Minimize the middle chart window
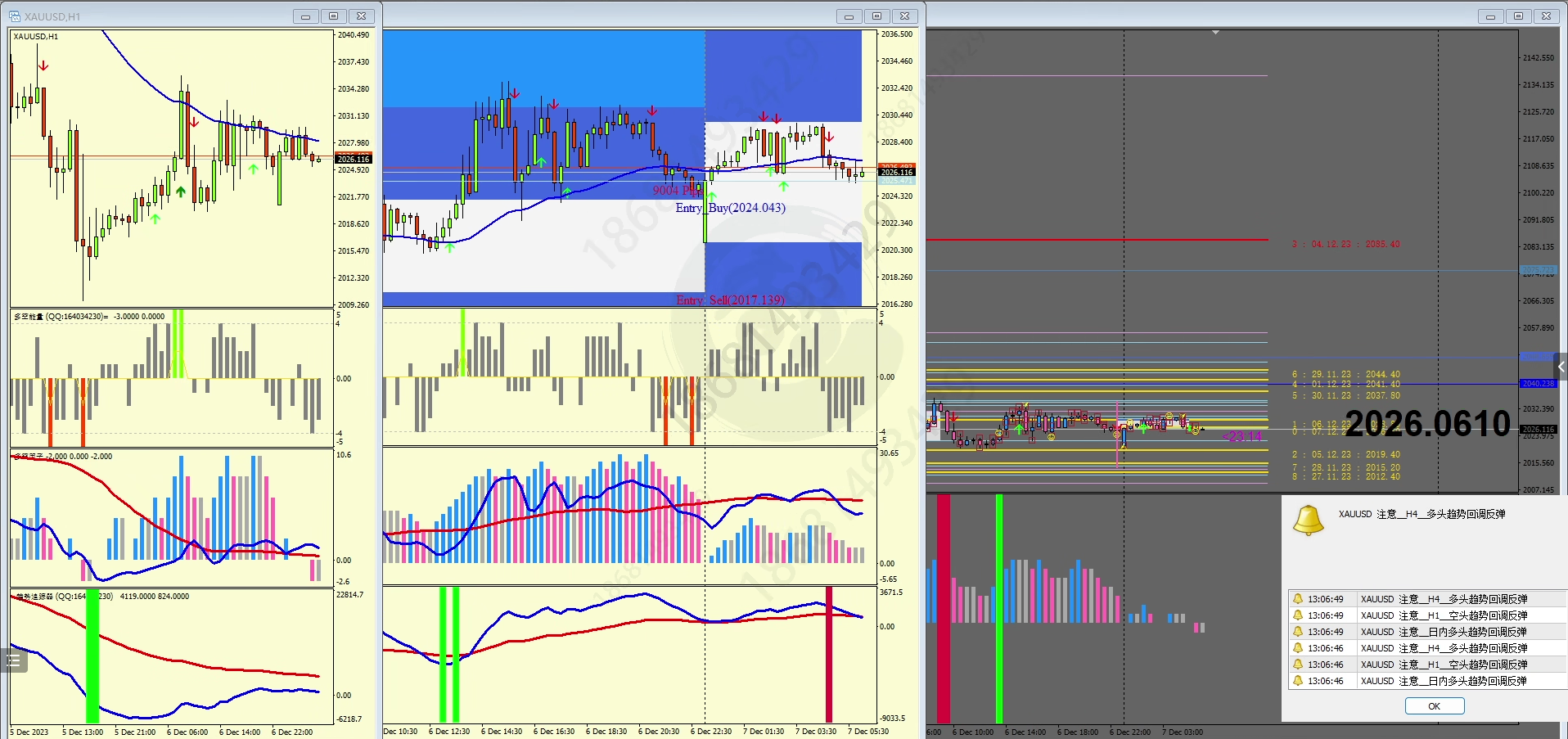Screen dimensions: 1568x739 point(849,16)
